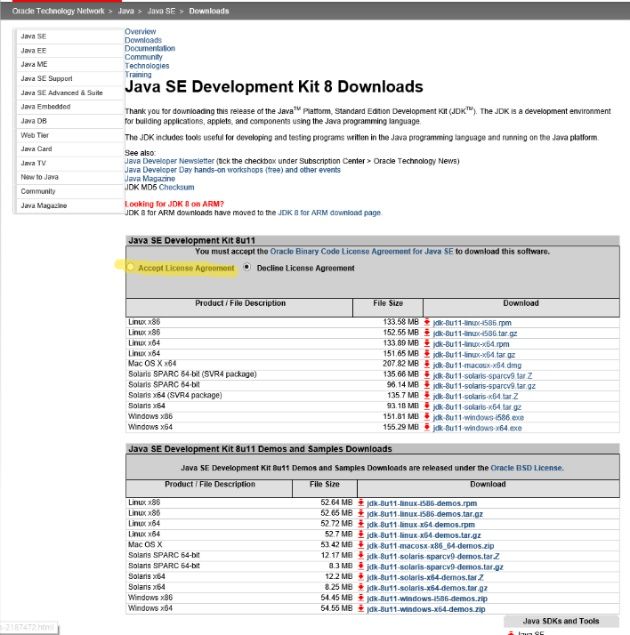Download jdk-8u11-windows-x64-demos.zip file link

point(426,609)
